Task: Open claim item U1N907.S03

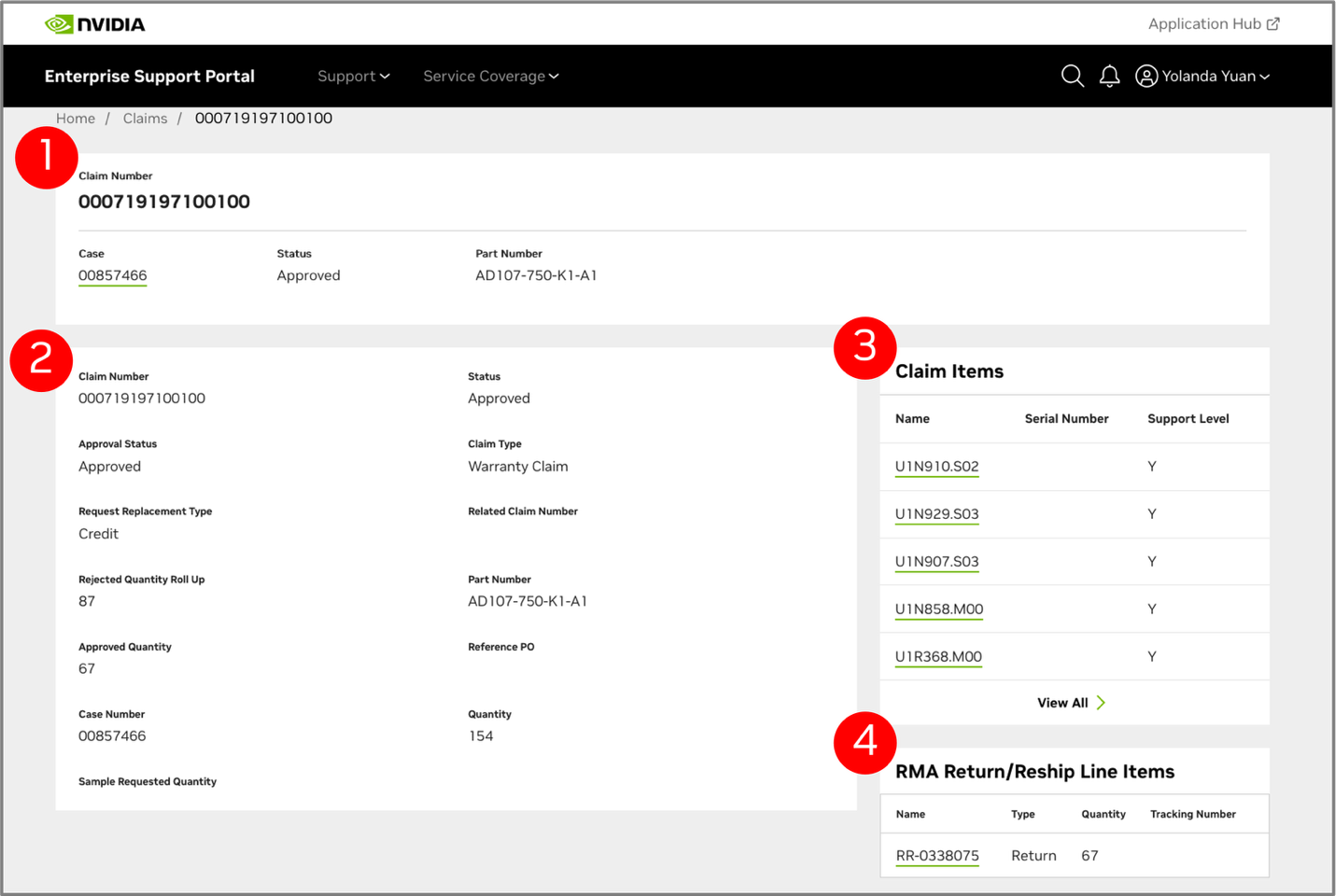Action: (x=937, y=562)
